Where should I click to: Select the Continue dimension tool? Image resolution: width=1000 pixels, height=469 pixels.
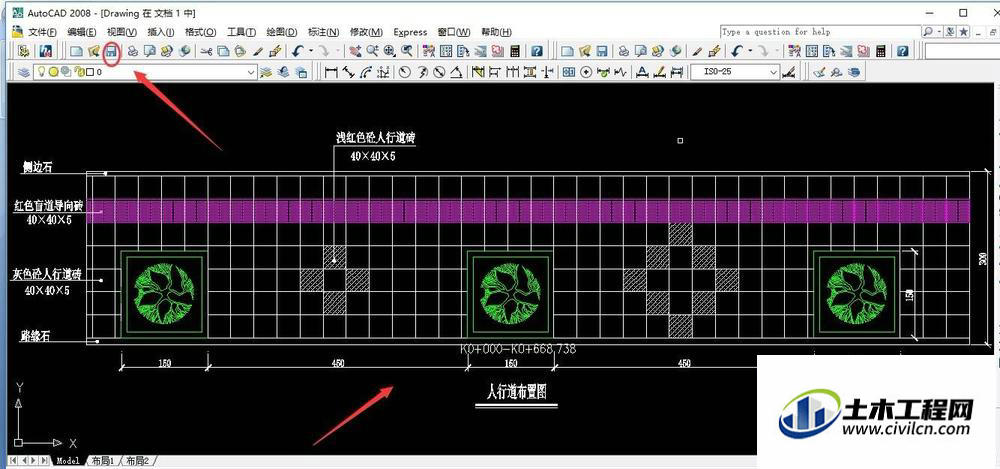(x=512, y=72)
